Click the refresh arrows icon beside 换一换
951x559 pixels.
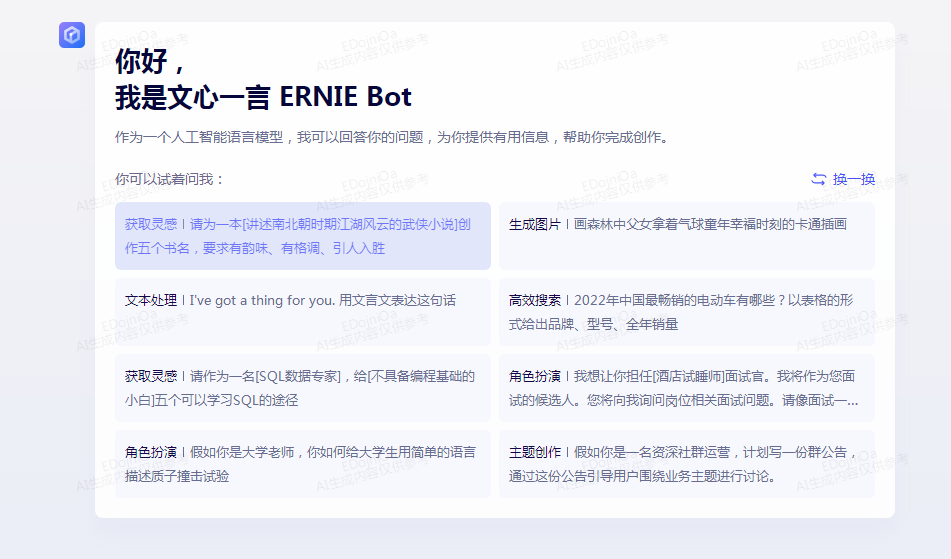818,179
